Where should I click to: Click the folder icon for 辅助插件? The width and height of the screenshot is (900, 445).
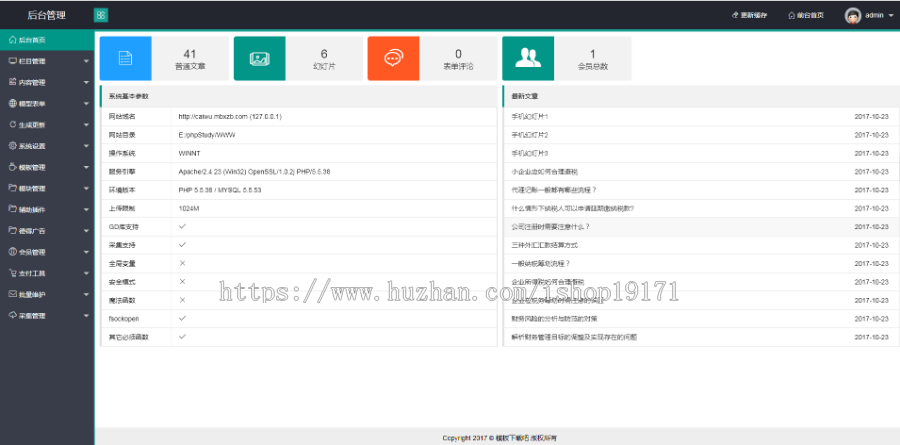click(x=13, y=210)
